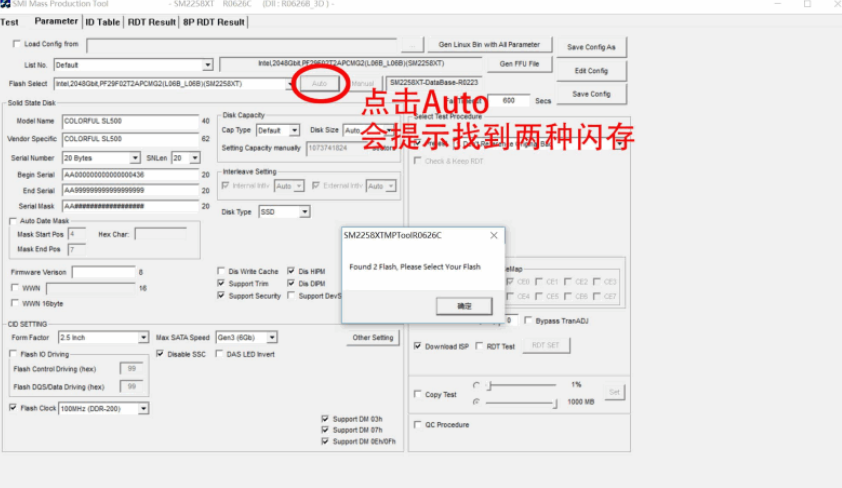Toggle Disable SSC checkbox

click(x=159, y=354)
